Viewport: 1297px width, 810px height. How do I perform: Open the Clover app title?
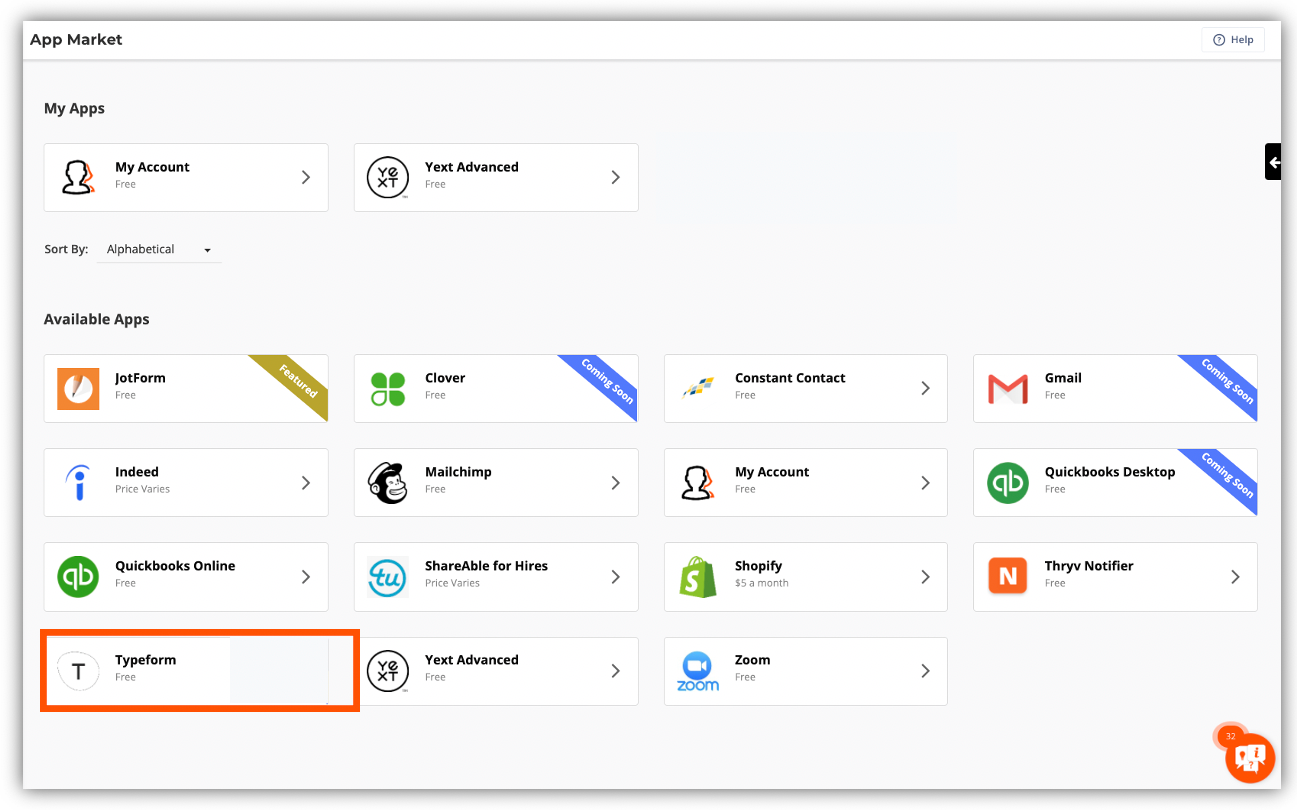[x=445, y=378]
